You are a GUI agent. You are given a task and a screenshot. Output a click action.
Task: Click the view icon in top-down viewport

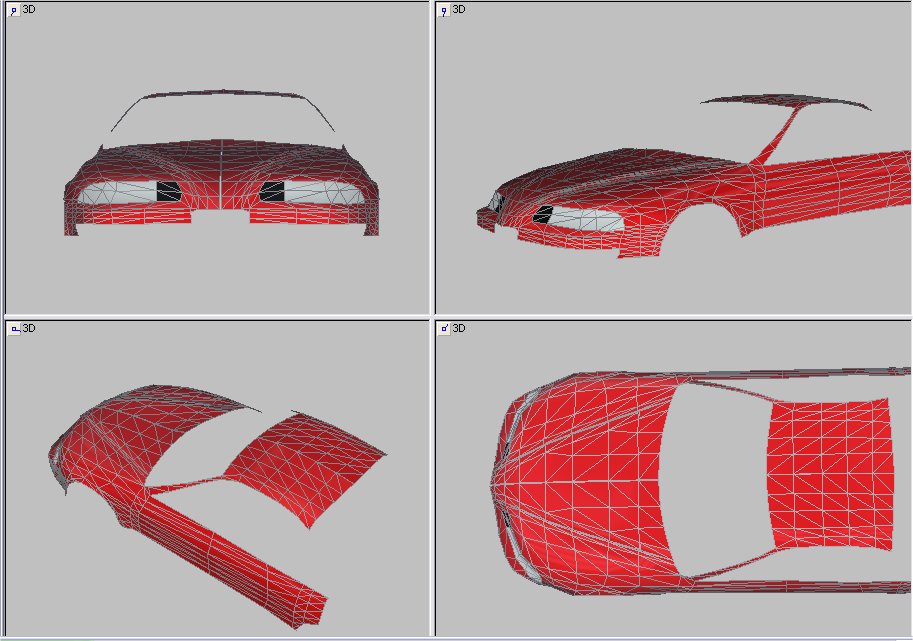[x=443, y=328]
